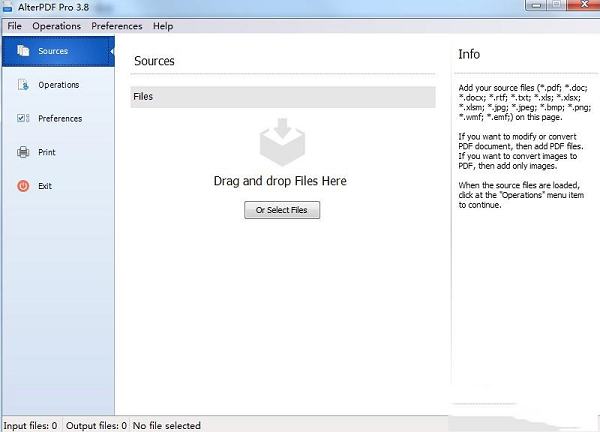The image size is (600, 432).
Task: Collapse sidebar using the small arrow handle
Action: click(x=112, y=51)
